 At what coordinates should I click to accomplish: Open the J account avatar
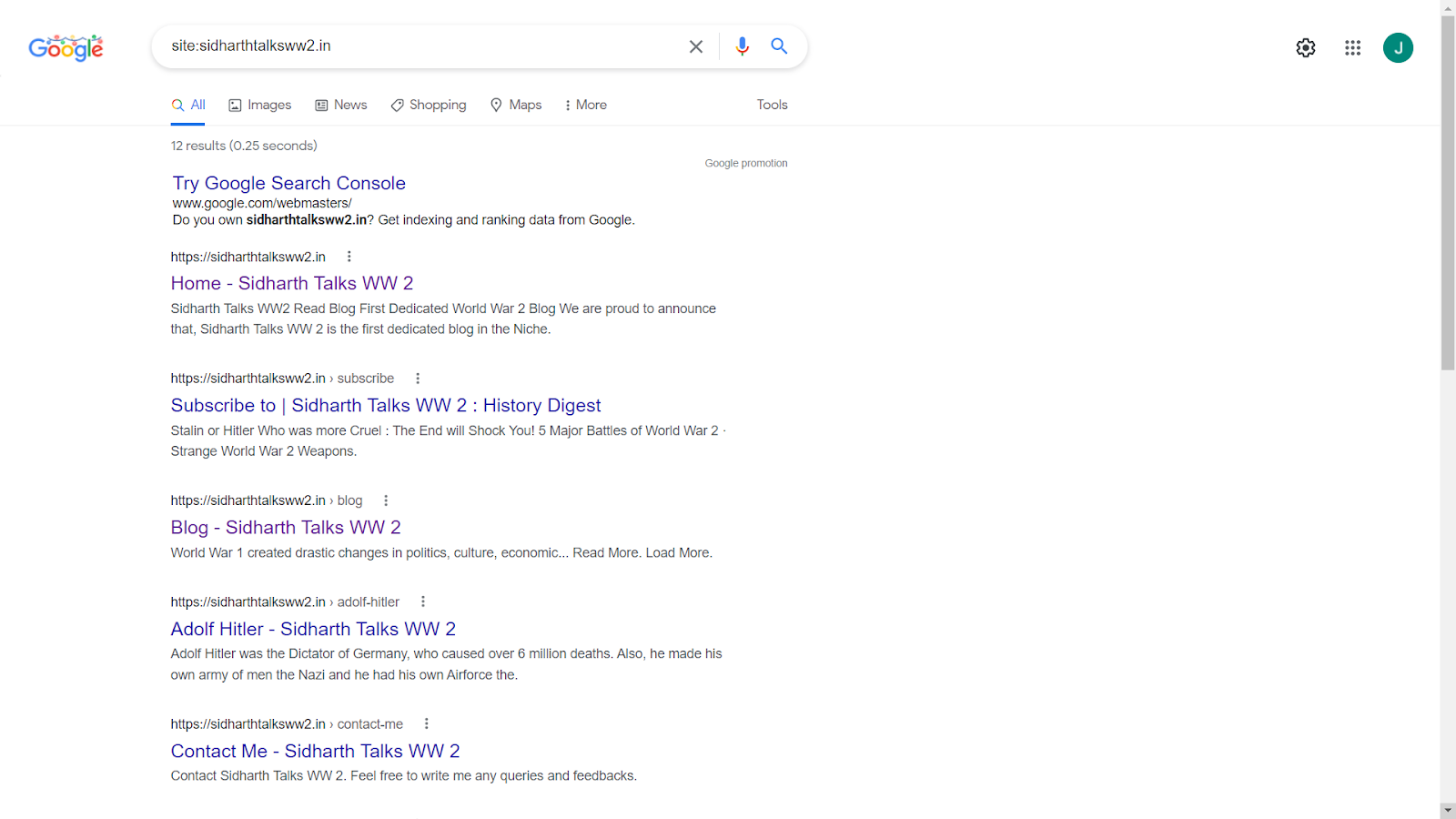coord(1398,47)
